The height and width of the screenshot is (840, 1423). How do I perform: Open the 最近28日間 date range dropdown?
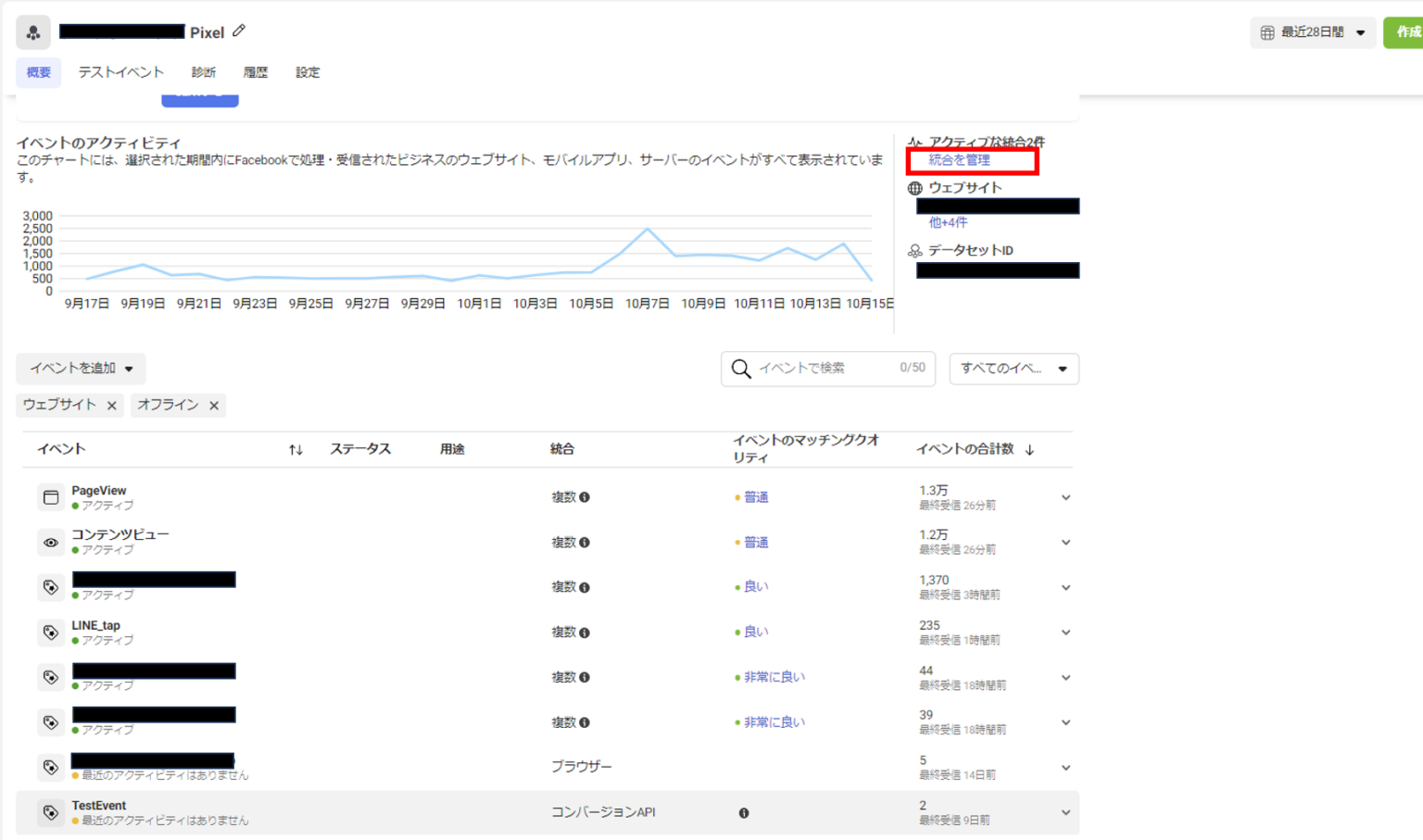[1313, 32]
